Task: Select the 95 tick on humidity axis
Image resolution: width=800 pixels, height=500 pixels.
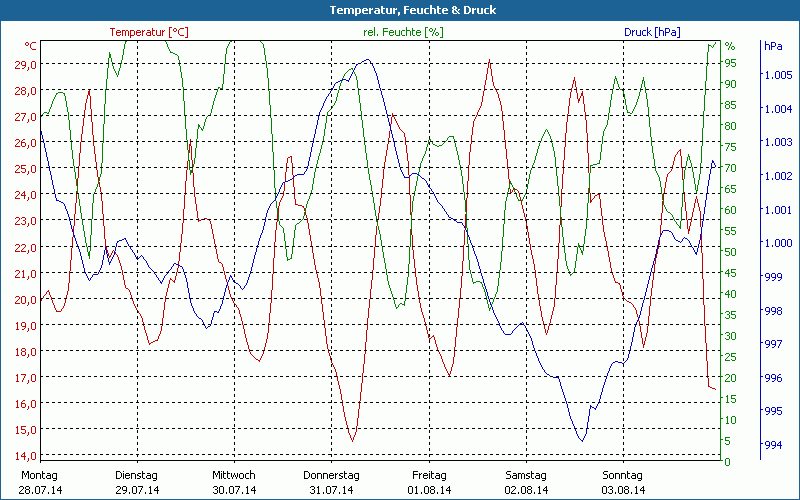Action: 731,63
